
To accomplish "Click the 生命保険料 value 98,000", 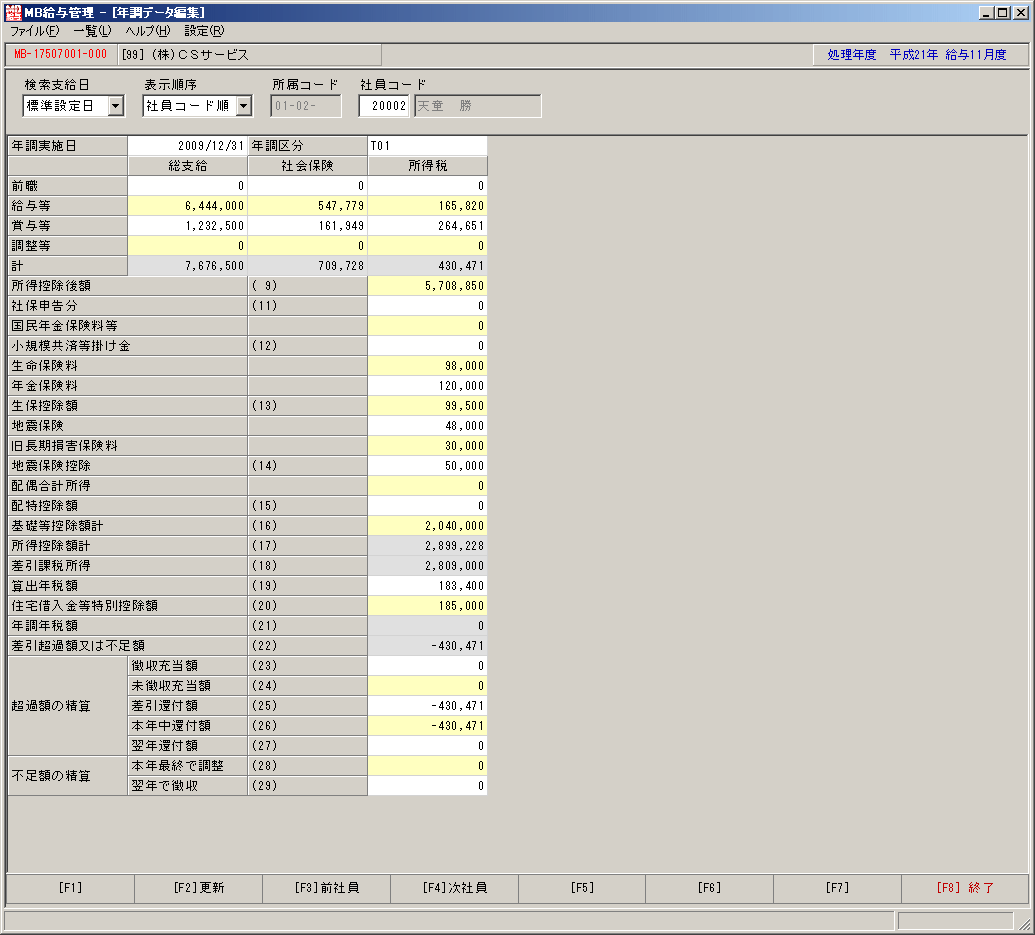I will 427,366.
